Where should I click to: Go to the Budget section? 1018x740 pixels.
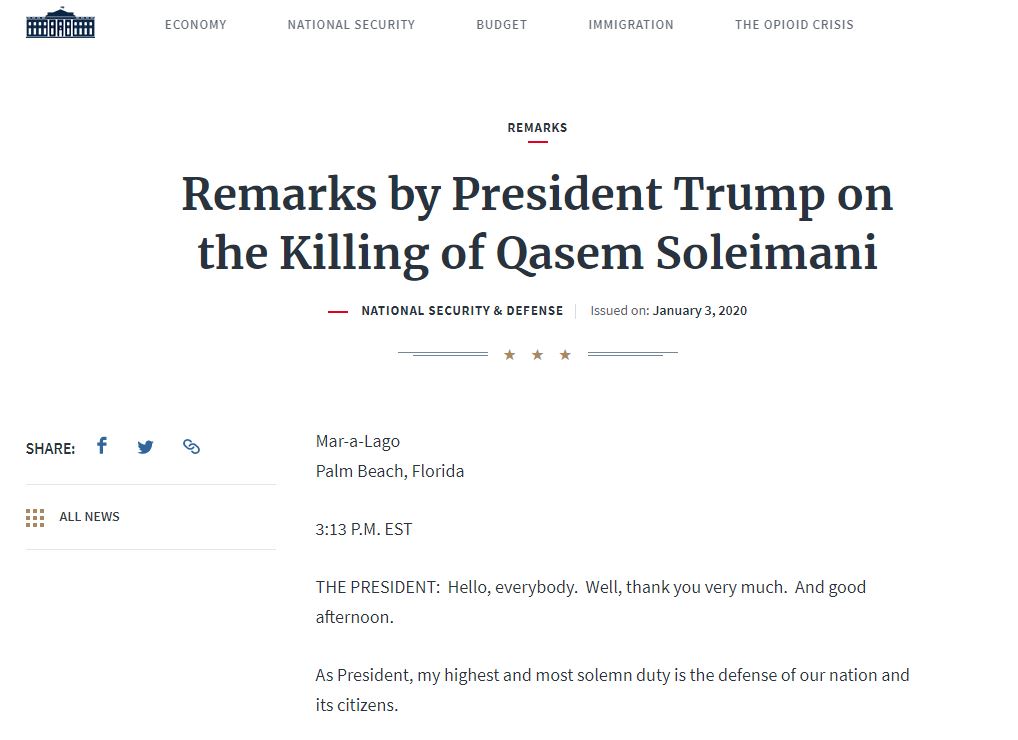(501, 25)
